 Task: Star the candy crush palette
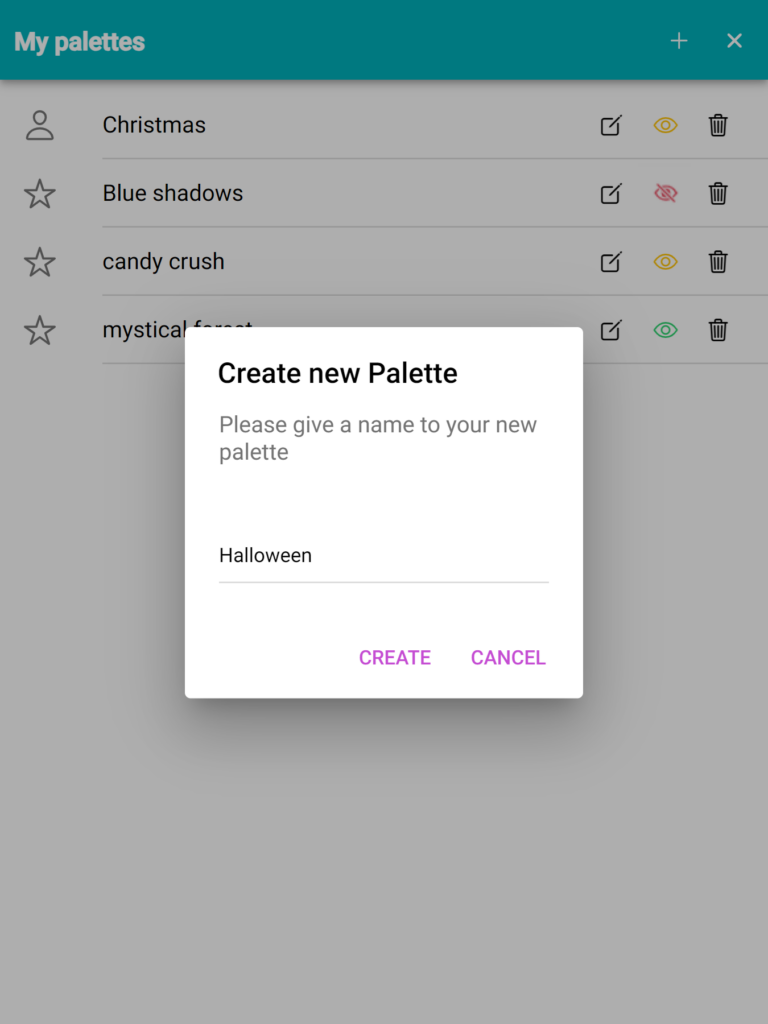pyautogui.click(x=40, y=262)
